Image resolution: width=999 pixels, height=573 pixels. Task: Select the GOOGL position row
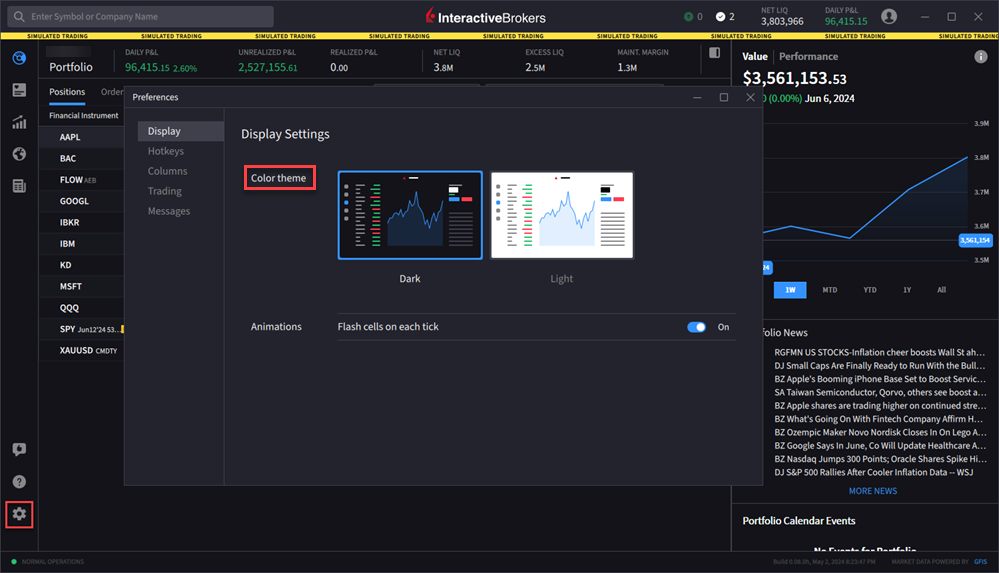click(82, 201)
